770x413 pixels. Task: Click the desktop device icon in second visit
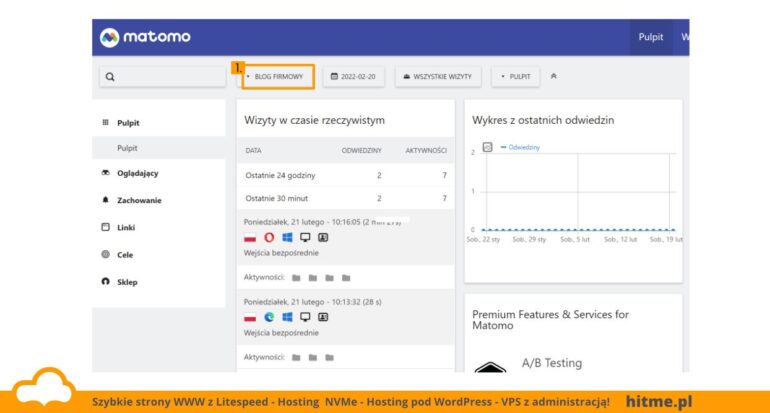tap(305, 317)
